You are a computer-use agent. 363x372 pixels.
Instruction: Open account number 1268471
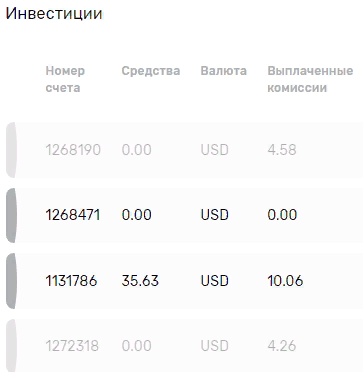click(x=73, y=215)
